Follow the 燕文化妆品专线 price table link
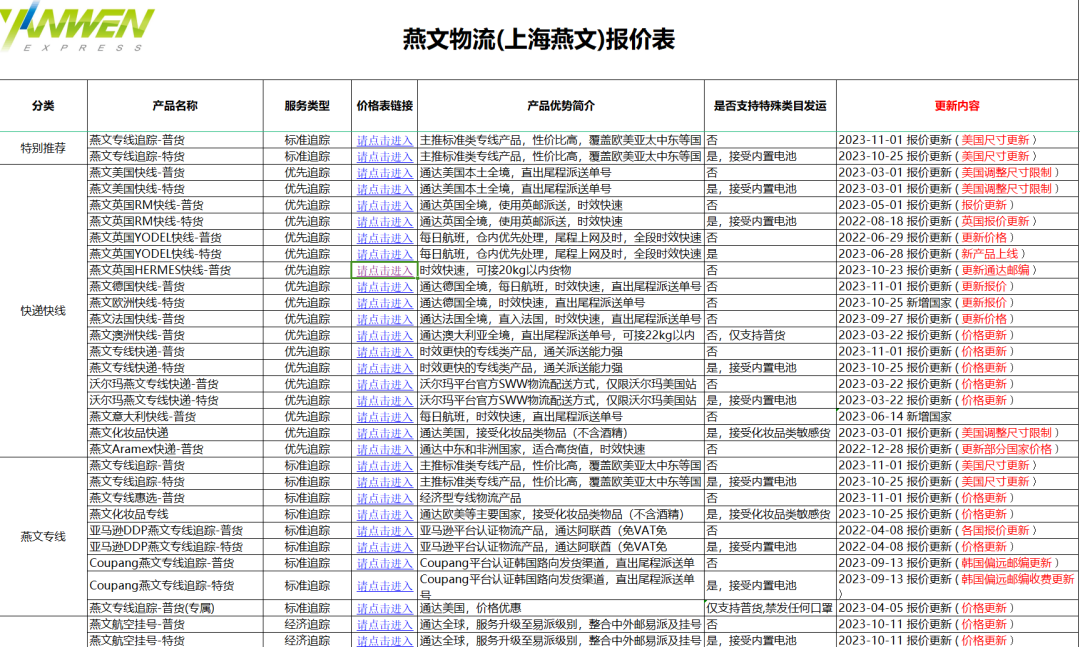 pyautogui.click(x=384, y=515)
